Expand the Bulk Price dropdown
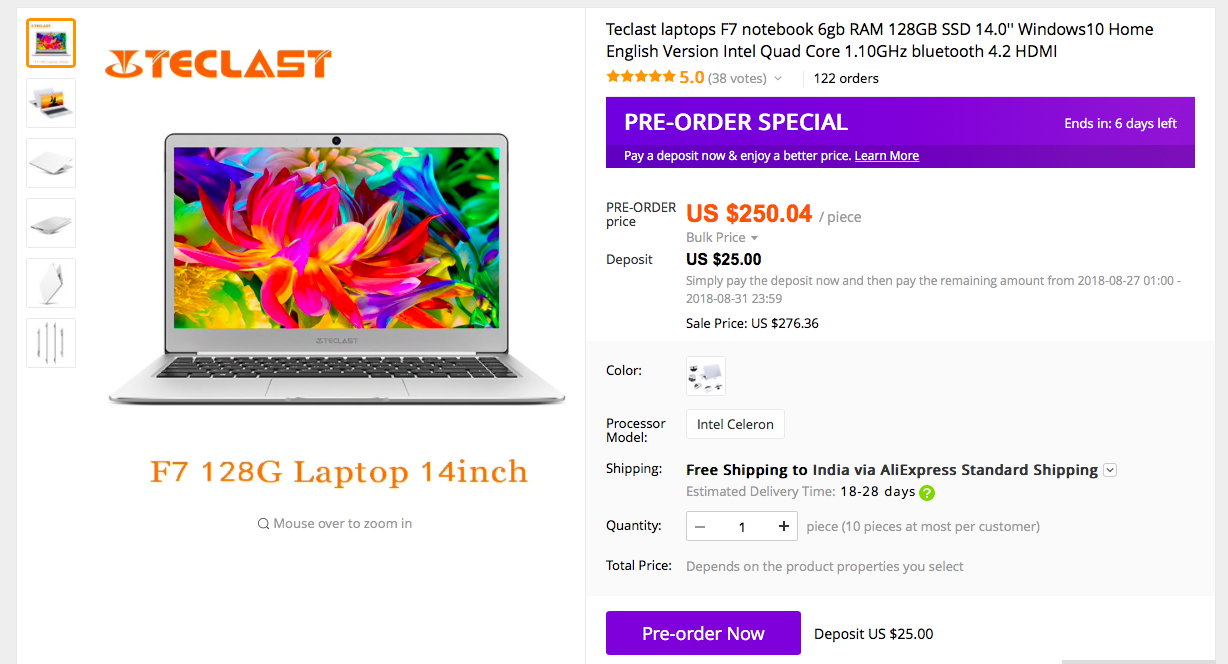Image resolution: width=1228 pixels, height=664 pixels. tap(722, 237)
